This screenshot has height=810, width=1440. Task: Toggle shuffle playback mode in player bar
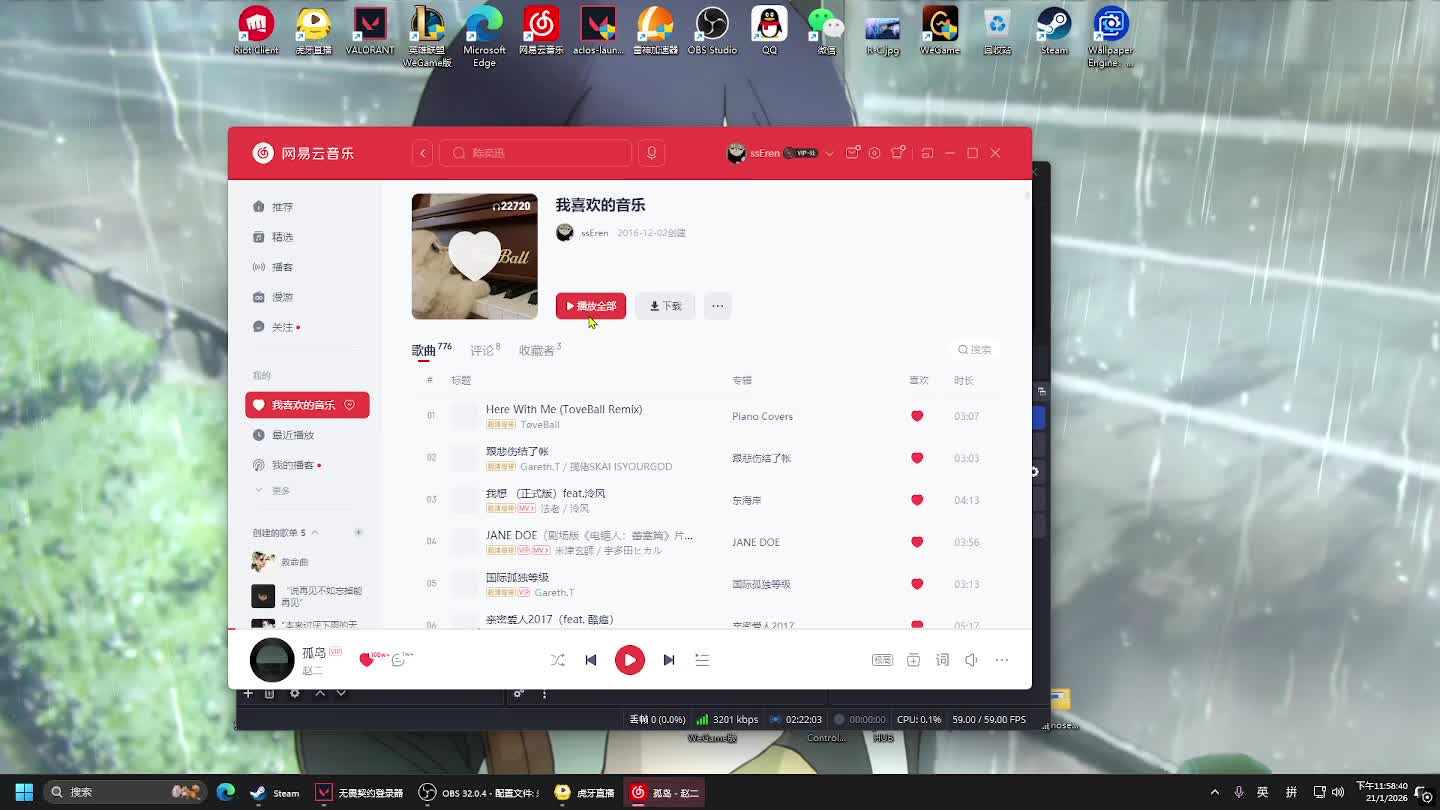557,660
